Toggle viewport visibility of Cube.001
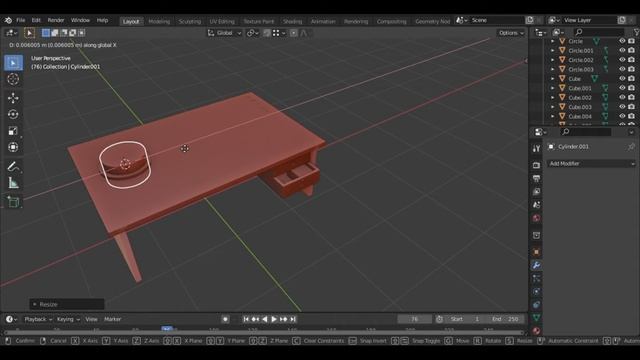The height and width of the screenshot is (360, 640). pyautogui.click(x=622, y=88)
